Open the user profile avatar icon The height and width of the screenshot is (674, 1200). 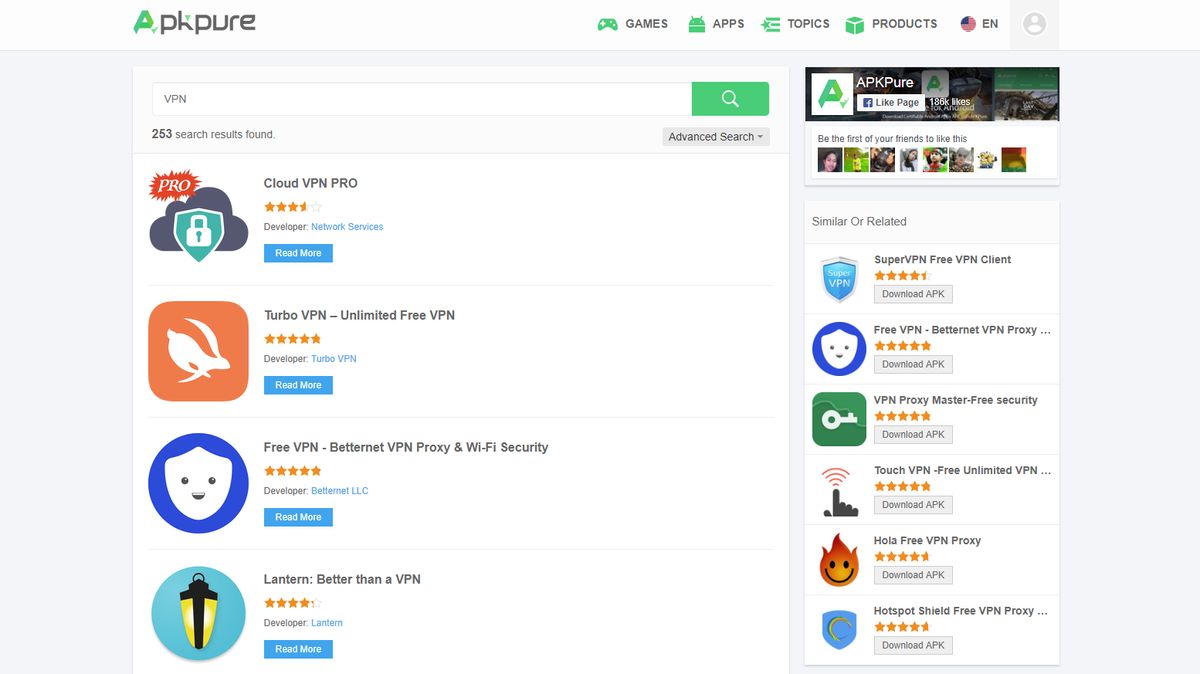1034,25
